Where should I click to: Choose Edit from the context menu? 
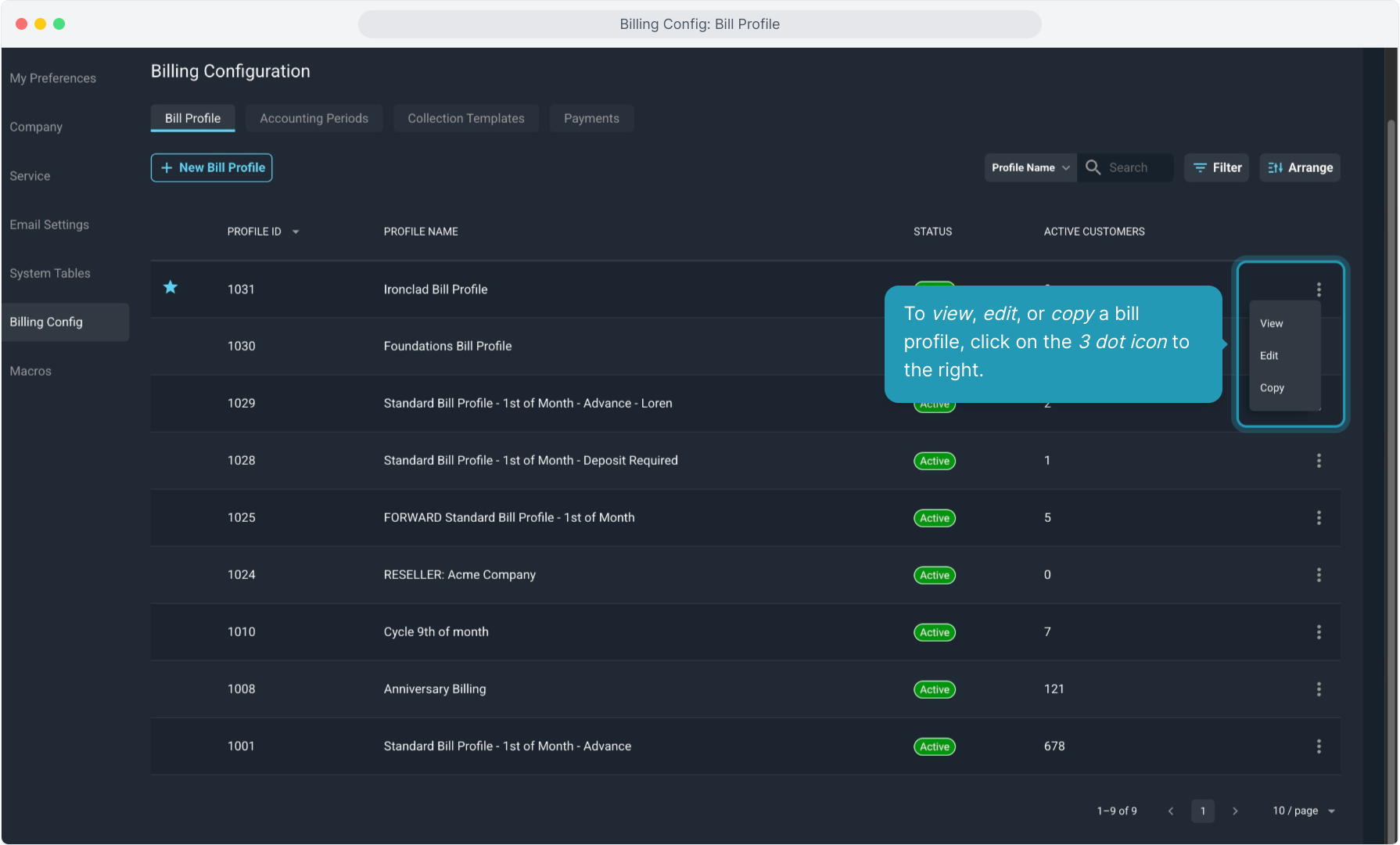pyautogui.click(x=1269, y=356)
